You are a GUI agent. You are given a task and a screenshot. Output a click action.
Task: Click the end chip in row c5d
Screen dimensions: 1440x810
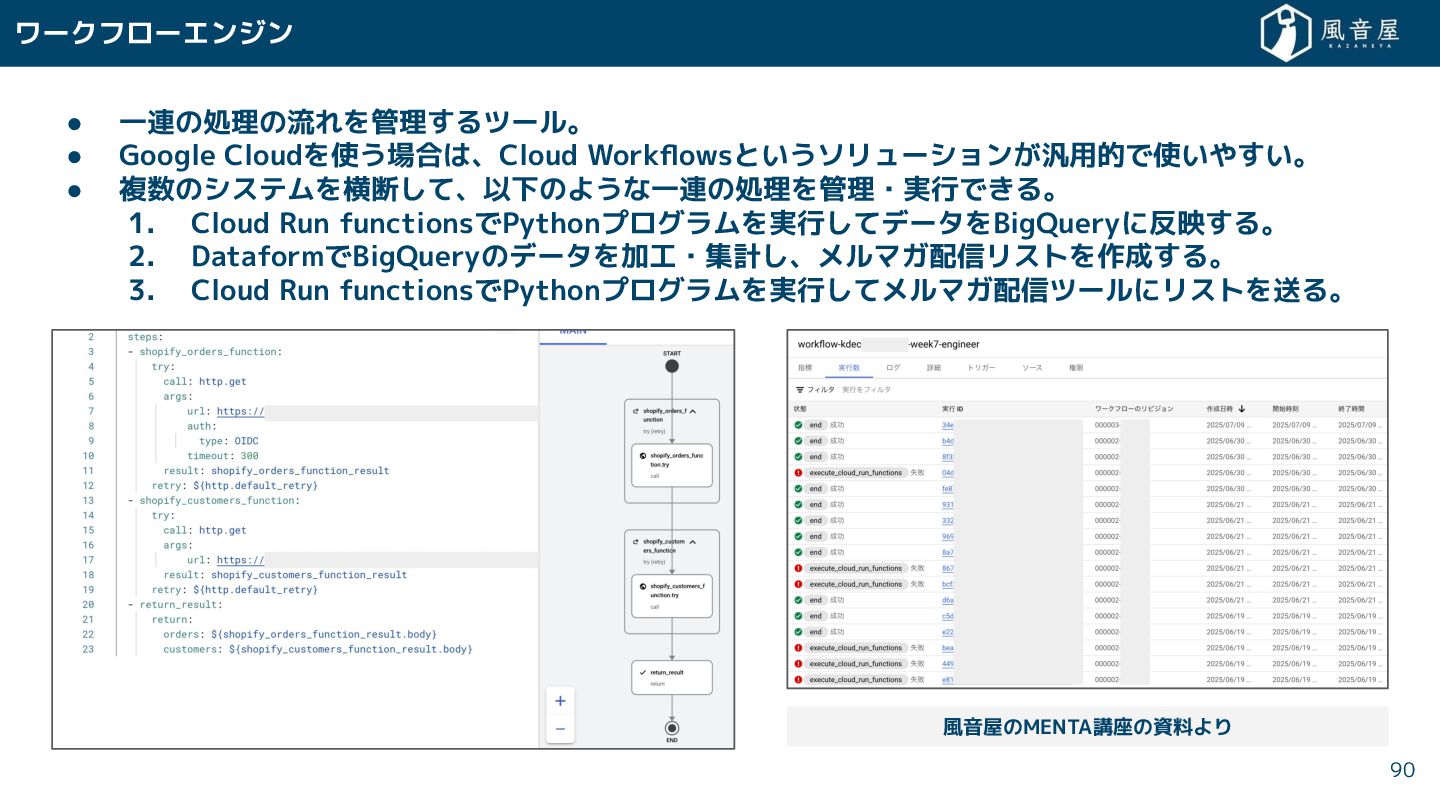815,616
